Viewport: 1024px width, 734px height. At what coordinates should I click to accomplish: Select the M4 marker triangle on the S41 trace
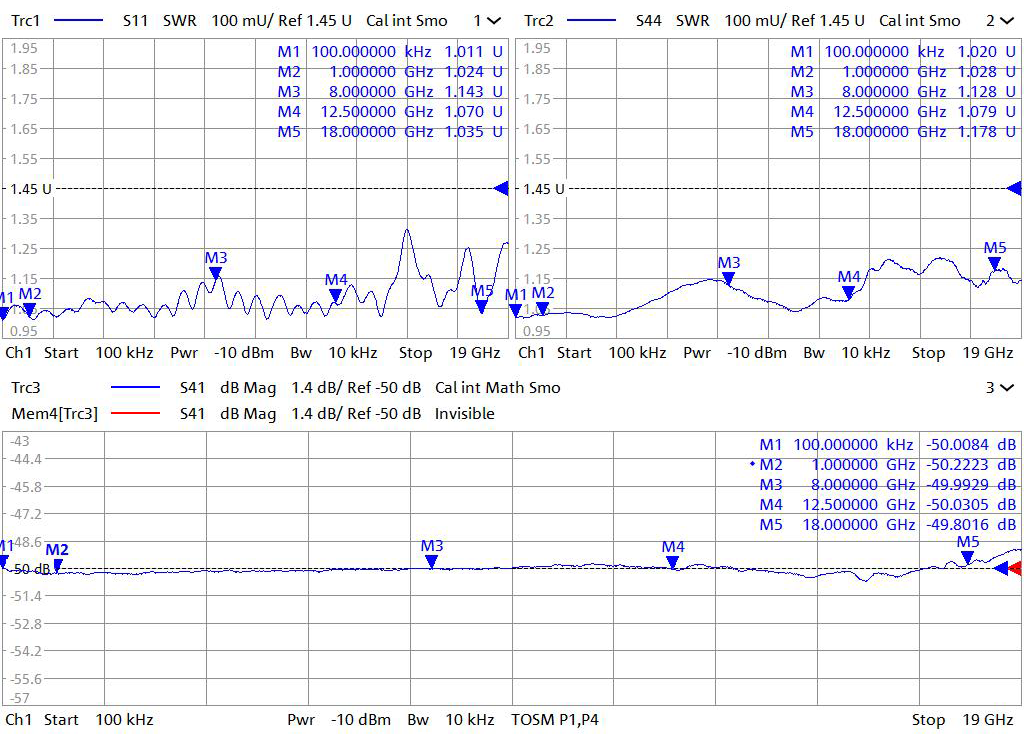coord(673,562)
